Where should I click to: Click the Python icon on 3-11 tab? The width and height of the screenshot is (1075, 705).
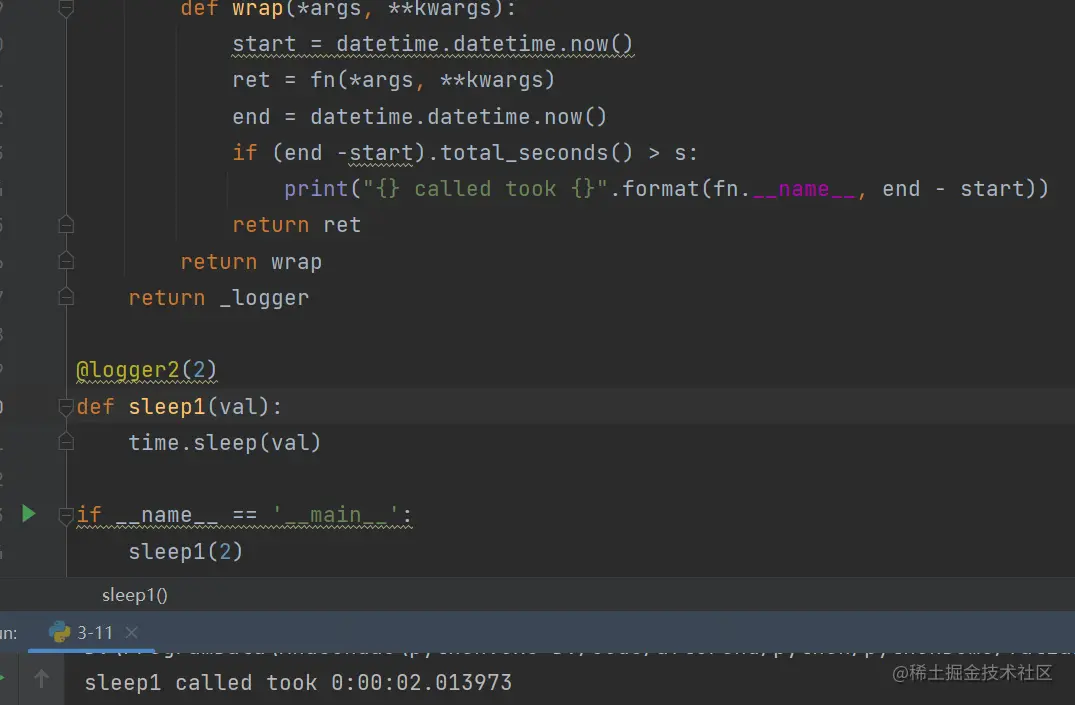[60, 632]
